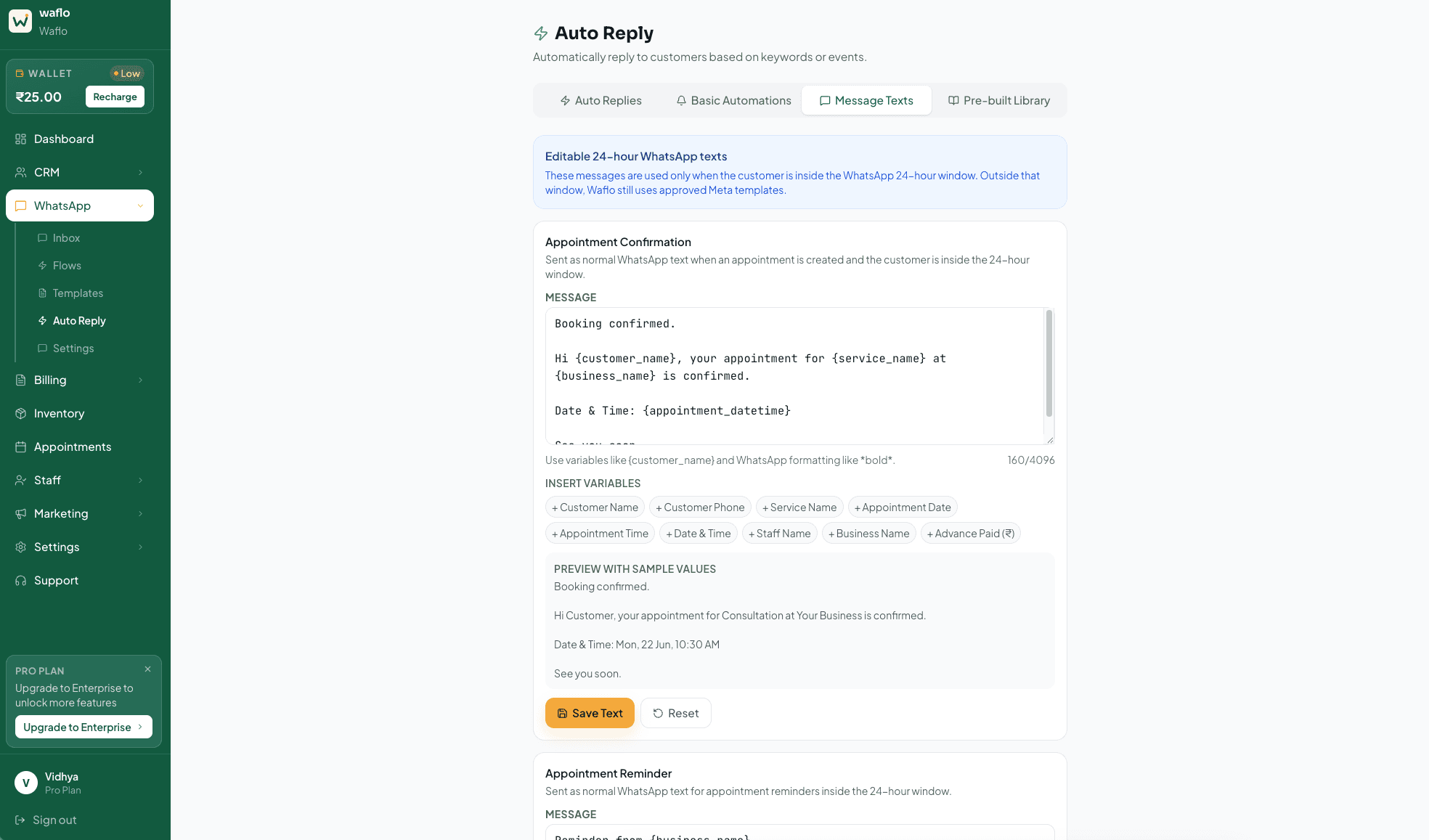The height and width of the screenshot is (840, 1429).
Task: Dismiss the Pro Plan upgrade card
Action: tap(147, 669)
